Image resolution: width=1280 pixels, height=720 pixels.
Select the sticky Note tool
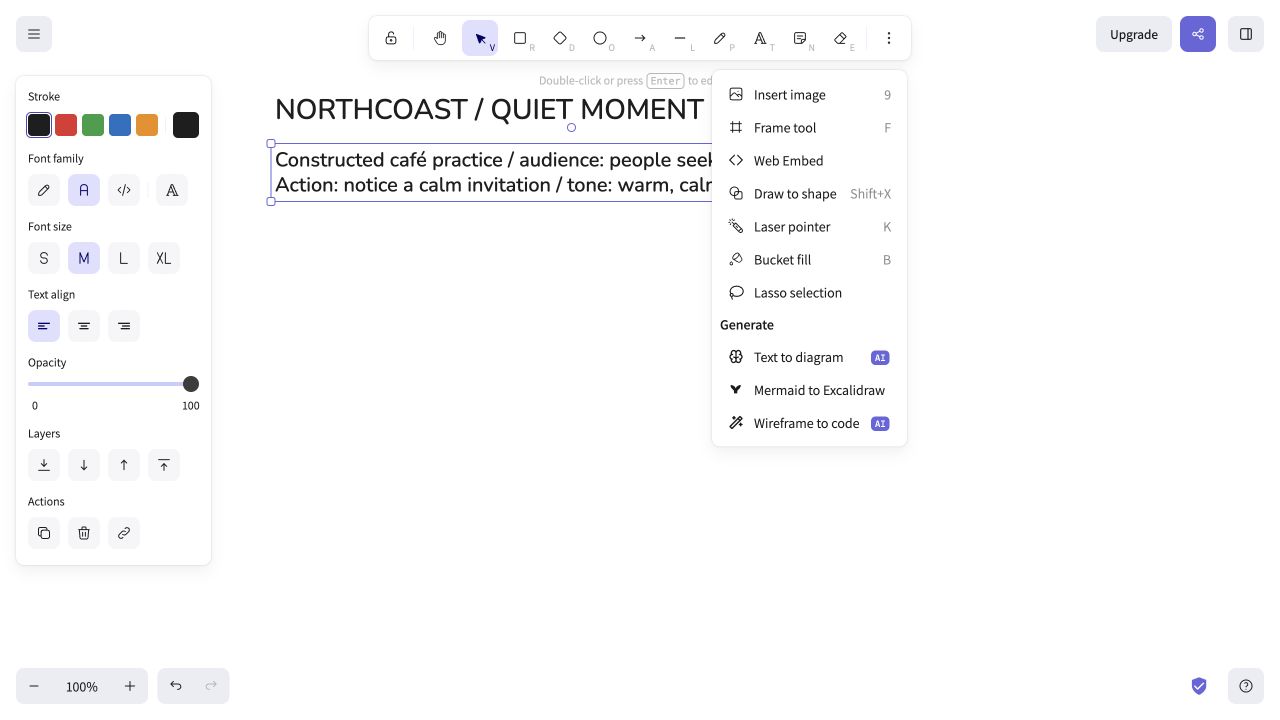pyautogui.click(x=800, y=38)
